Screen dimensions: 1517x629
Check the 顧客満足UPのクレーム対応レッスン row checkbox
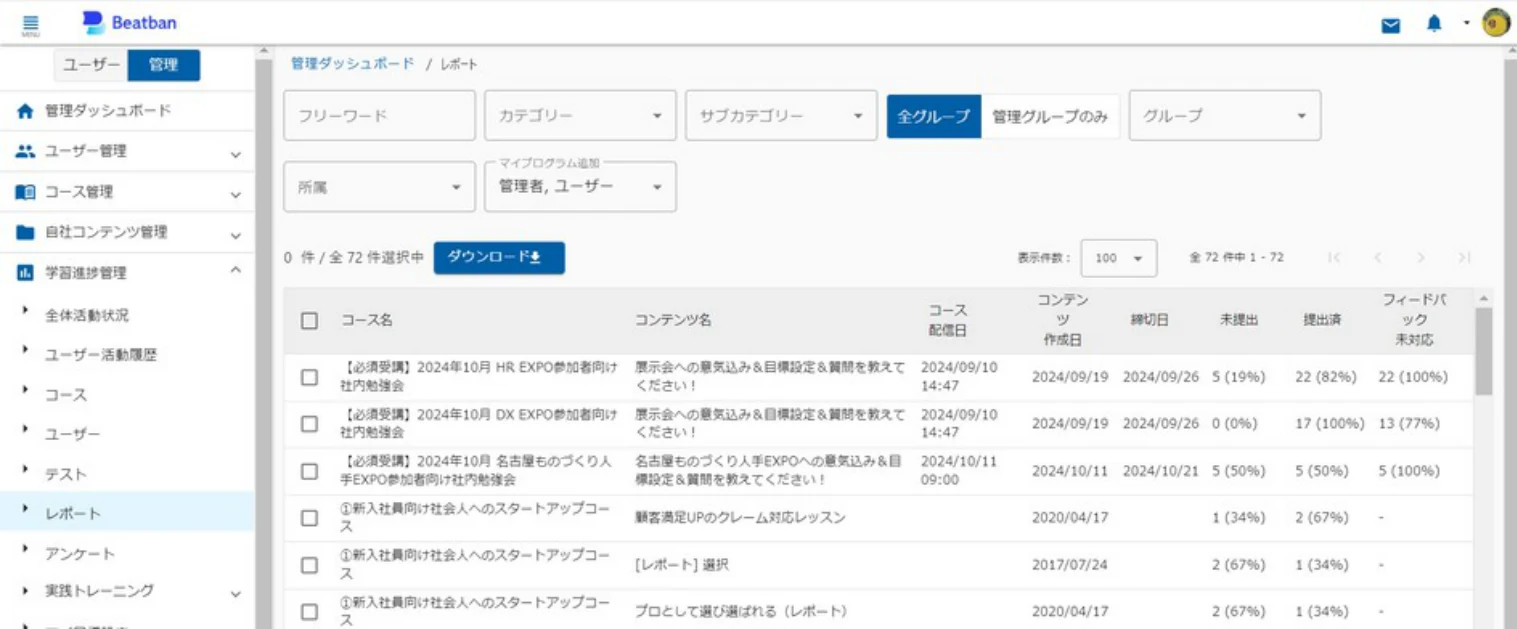[310, 518]
